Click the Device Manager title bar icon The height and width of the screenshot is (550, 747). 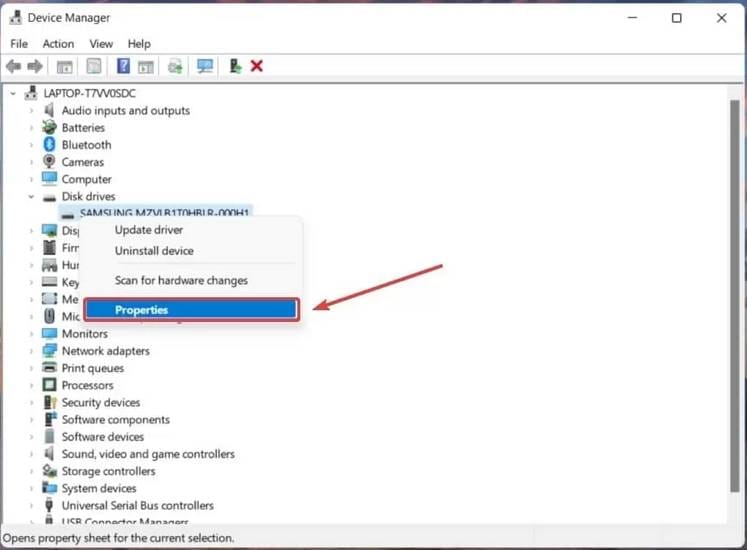tap(15, 17)
